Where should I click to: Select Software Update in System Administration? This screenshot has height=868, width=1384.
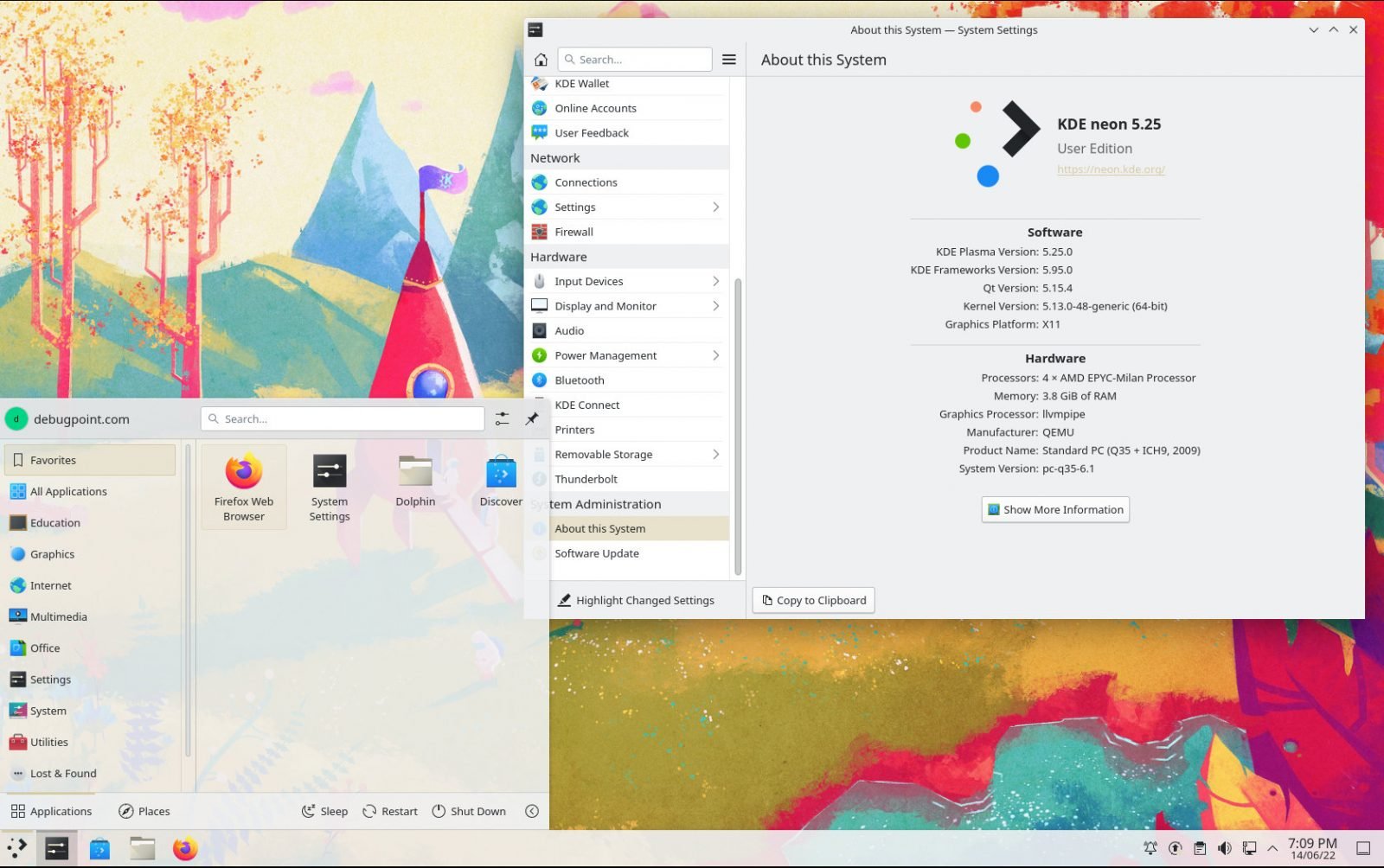(597, 553)
